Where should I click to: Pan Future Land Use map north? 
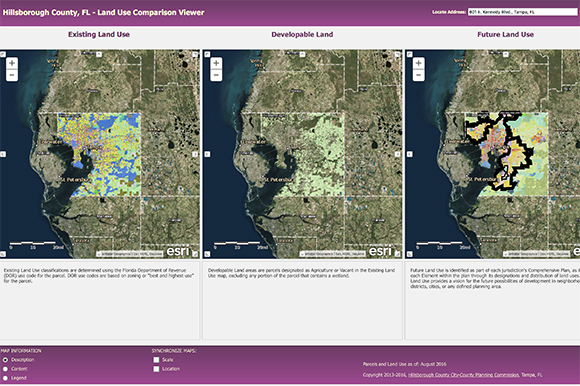pyautogui.click(x=505, y=54)
